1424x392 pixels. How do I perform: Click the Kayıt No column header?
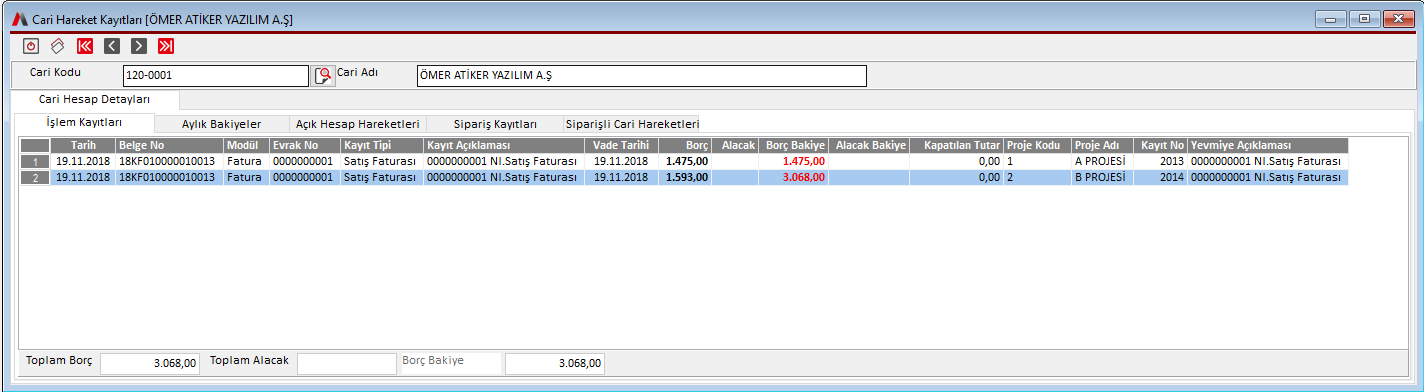coord(1160,145)
